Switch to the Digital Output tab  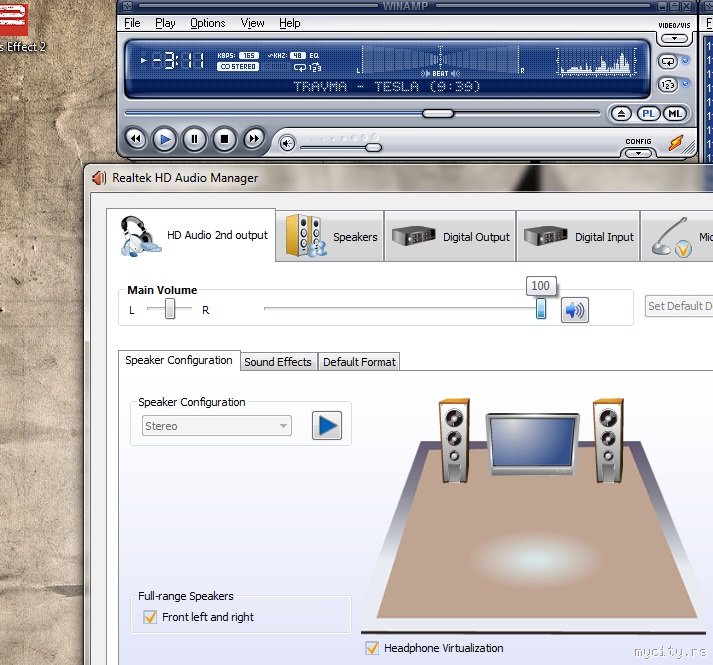click(450, 237)
